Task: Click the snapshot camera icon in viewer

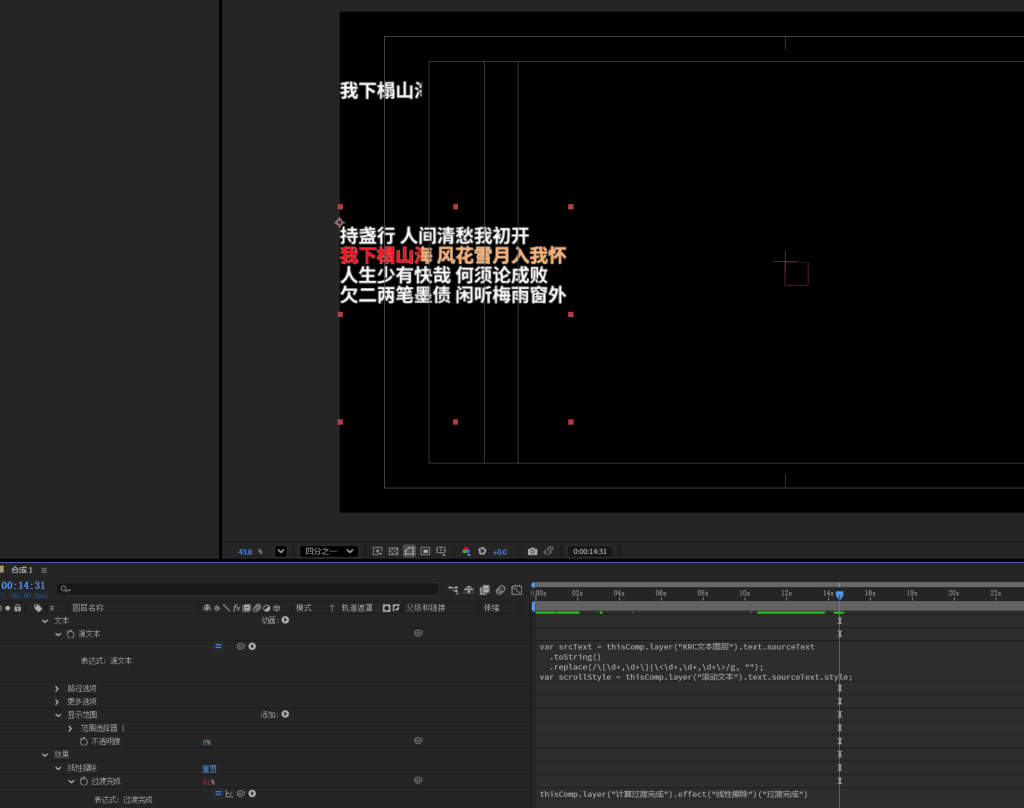Action: (x=532, y=551)
